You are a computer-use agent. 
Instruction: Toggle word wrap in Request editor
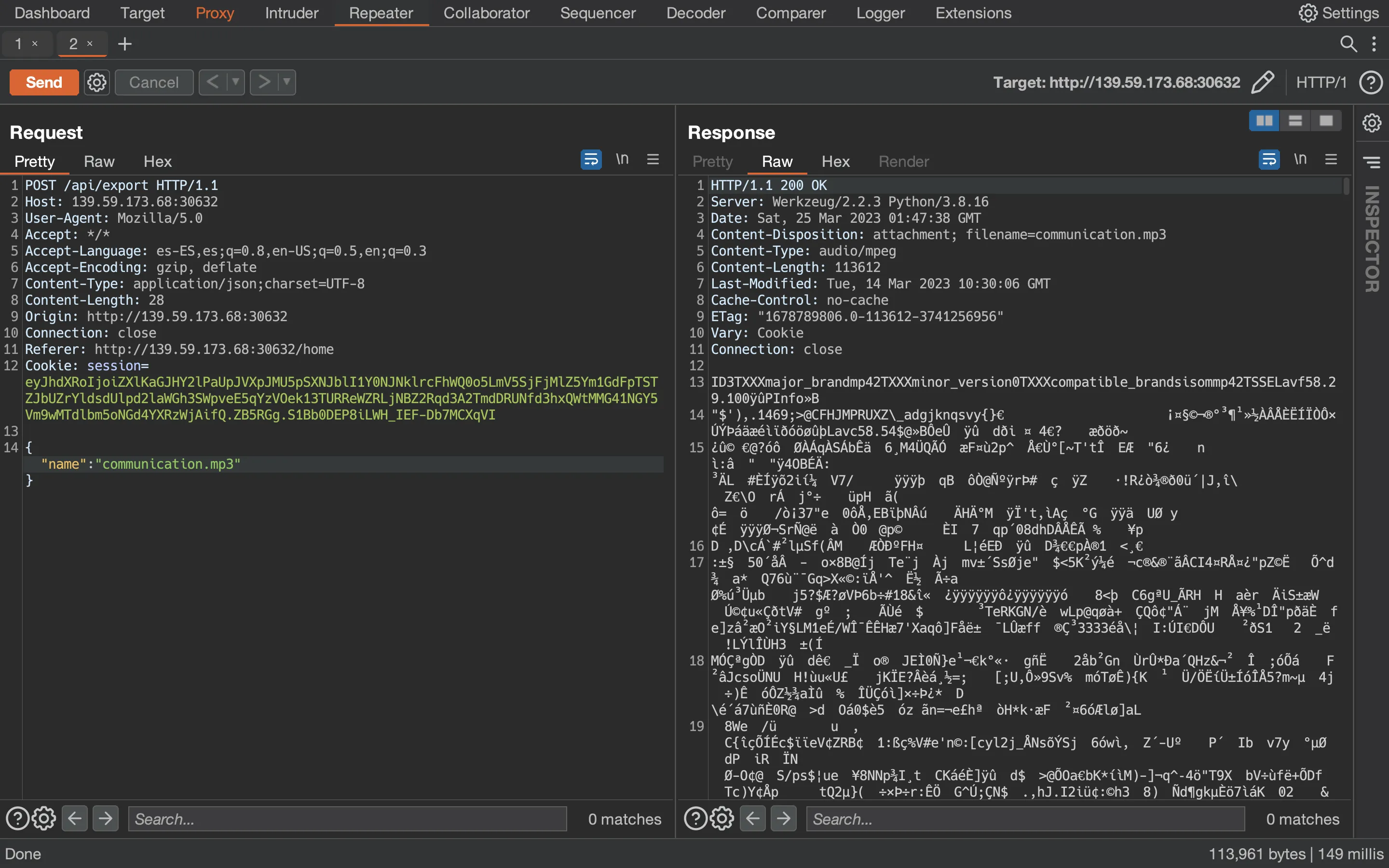pyautogui.click(x=591, y=159)
